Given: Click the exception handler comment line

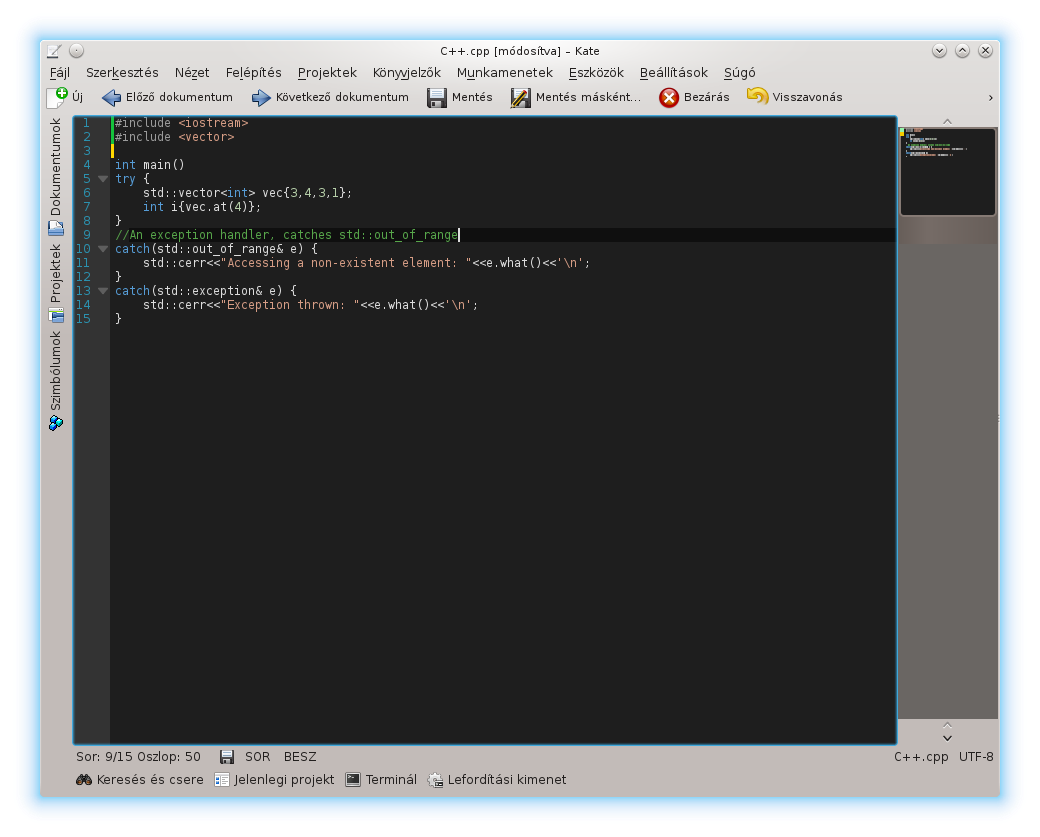Looking at the screenshot, I should [x=287, y=235].
